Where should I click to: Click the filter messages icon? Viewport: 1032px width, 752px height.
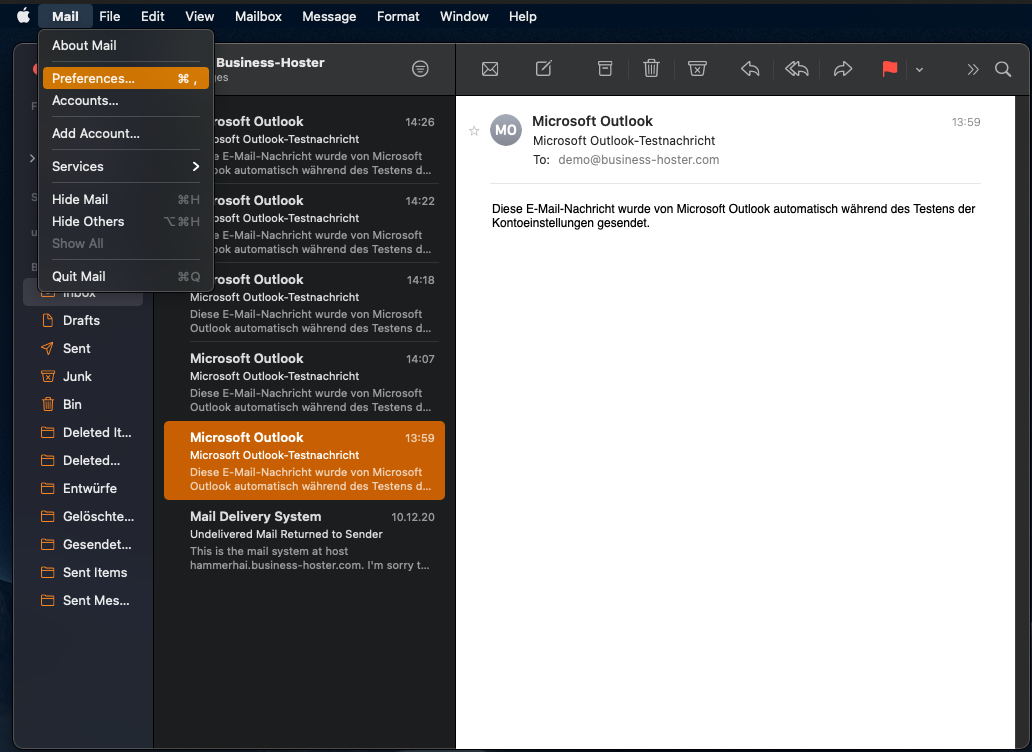coord(420,68)
